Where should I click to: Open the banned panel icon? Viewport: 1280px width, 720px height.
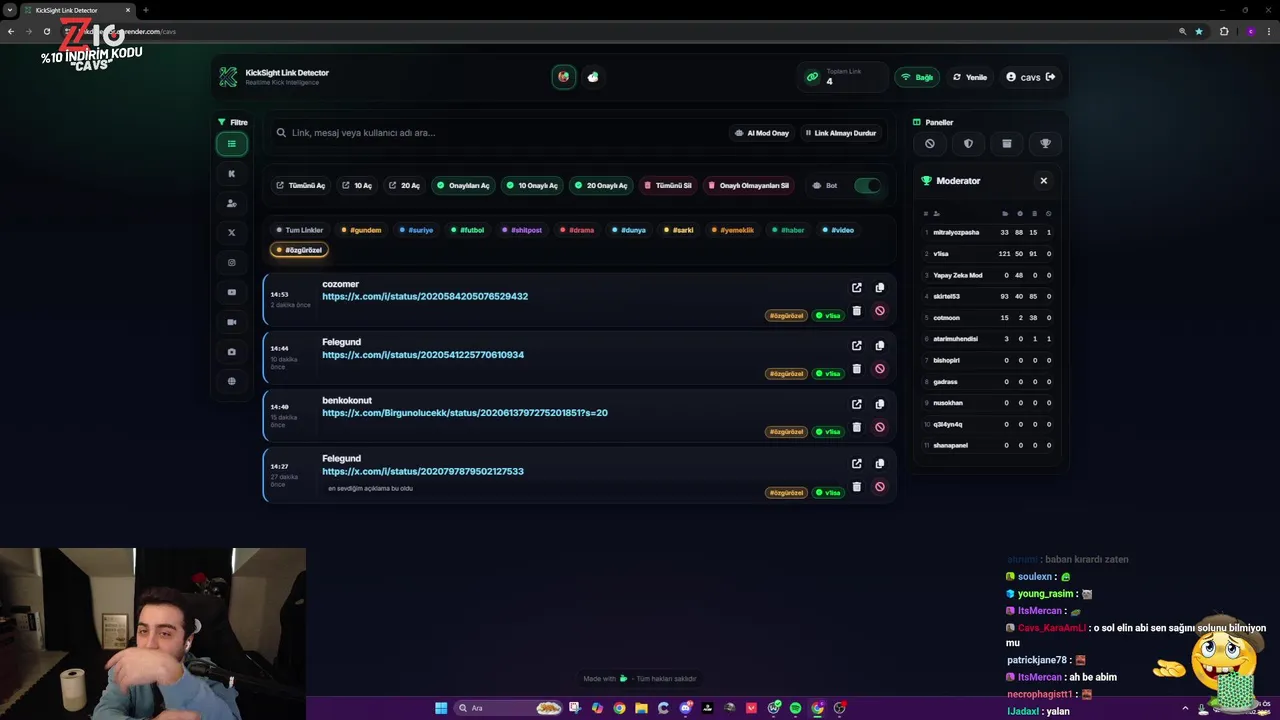[930, 144]
